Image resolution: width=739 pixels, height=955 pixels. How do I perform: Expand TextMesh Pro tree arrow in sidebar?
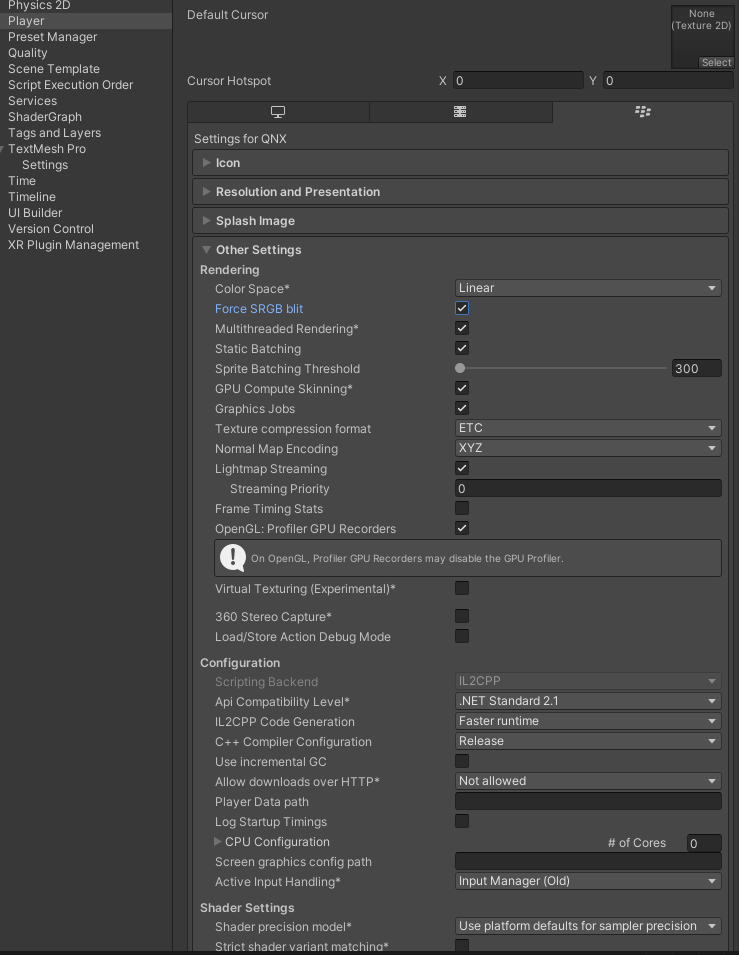[3, 149]
